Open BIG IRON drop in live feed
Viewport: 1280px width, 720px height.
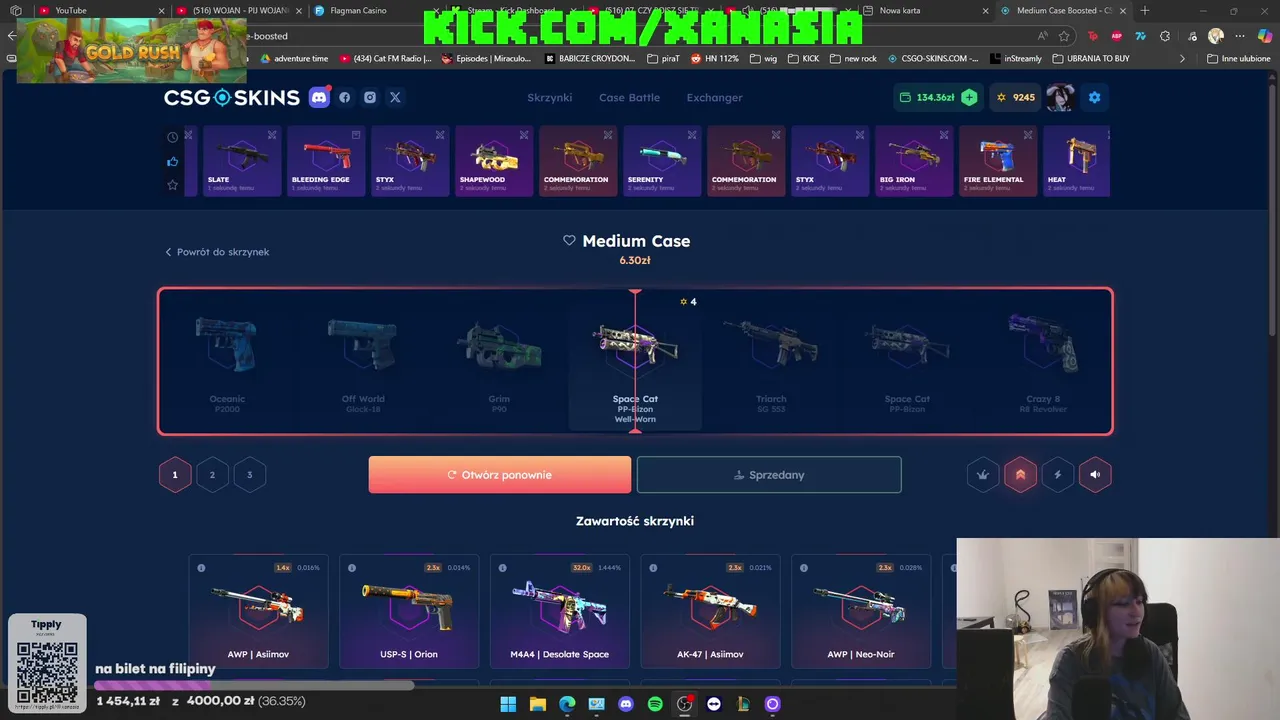point(914,161)
